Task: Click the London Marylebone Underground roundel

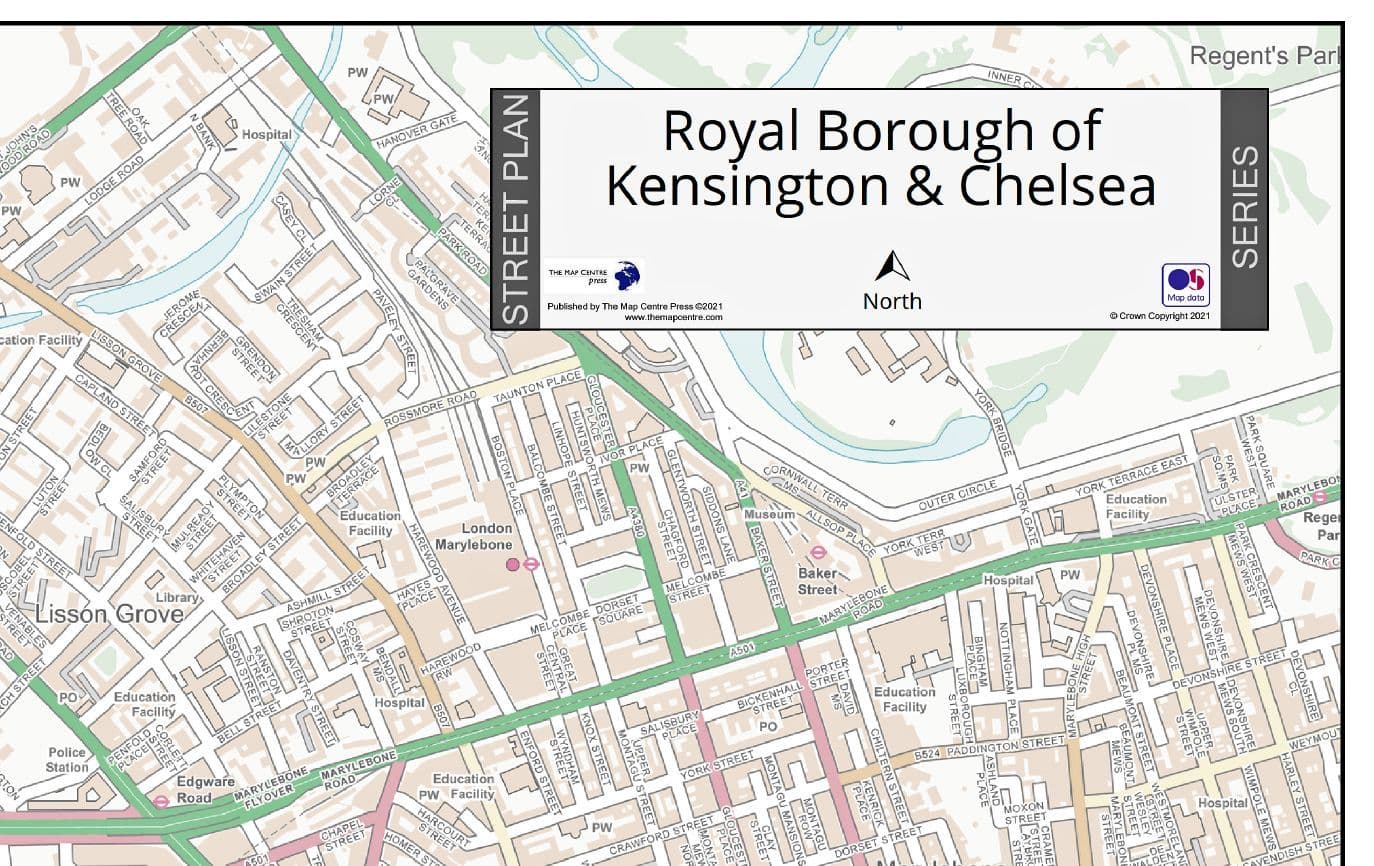Action: 532,564
